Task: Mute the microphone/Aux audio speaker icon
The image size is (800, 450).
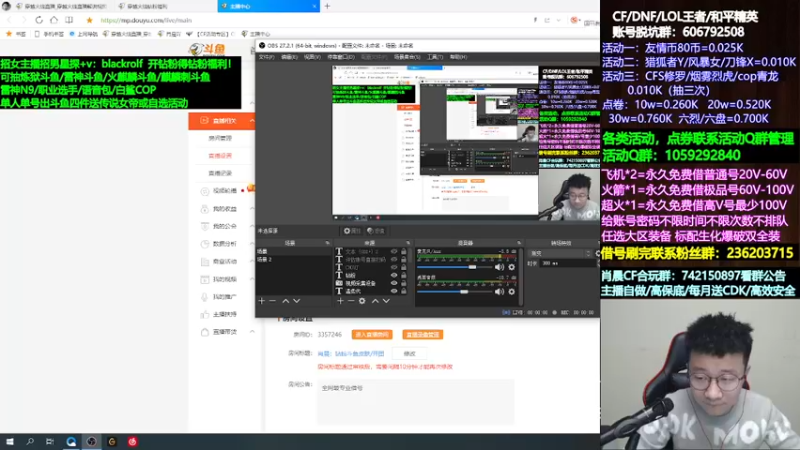Action: pyautogui.click(x=499, y=267)
